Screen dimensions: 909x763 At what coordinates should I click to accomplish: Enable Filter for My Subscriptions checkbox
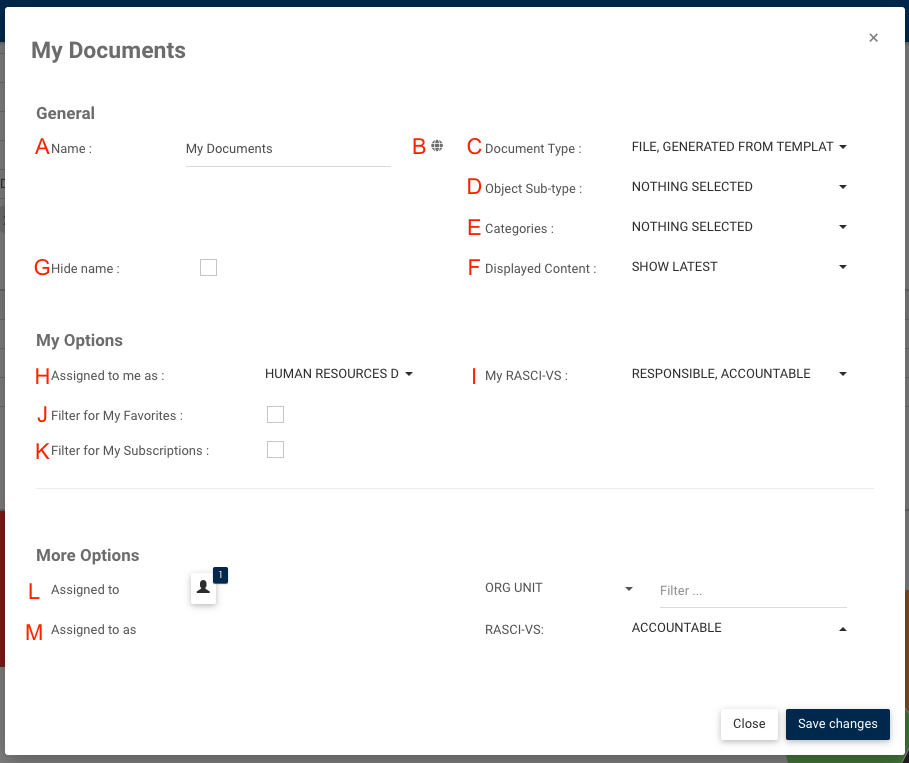click(x=275, y=449)
